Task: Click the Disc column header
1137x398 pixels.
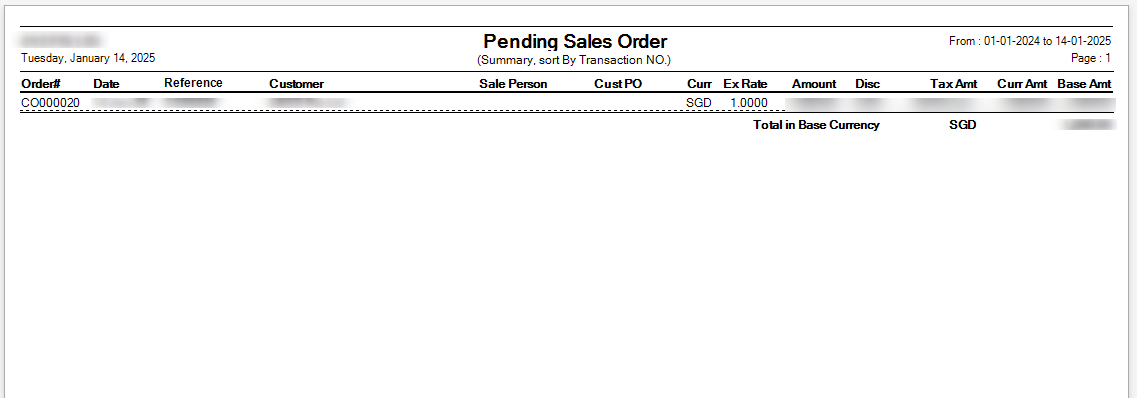Action: click(x=867, y=84)
